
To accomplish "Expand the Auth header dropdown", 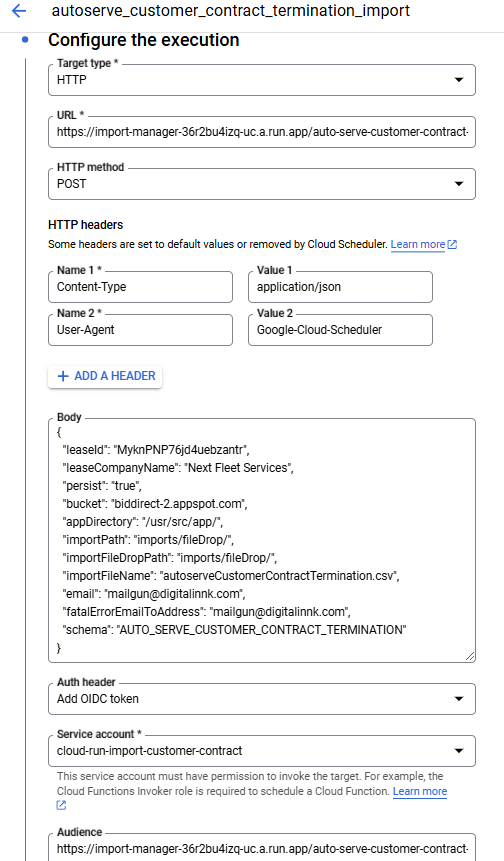I will tap(262, 699).
